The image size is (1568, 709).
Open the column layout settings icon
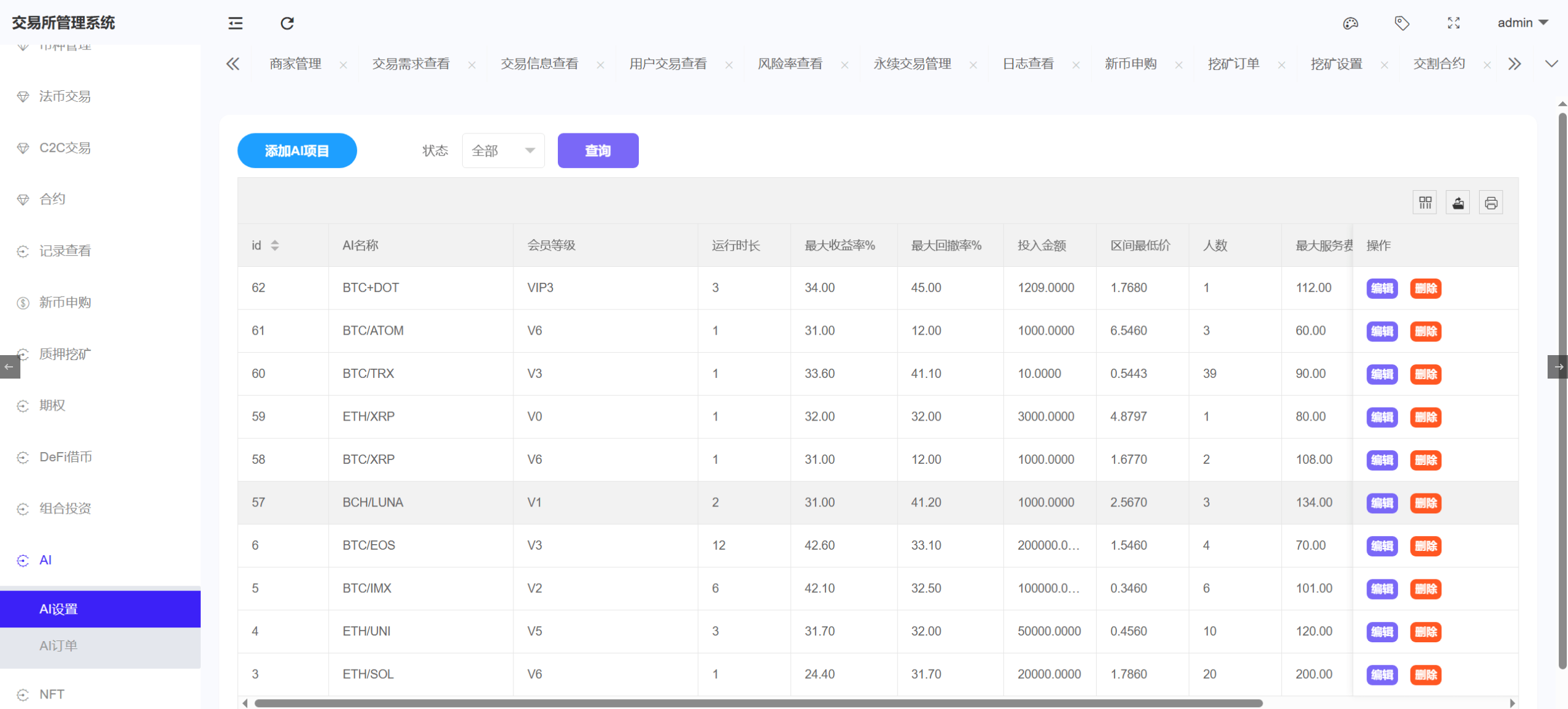click(1425, 202)
